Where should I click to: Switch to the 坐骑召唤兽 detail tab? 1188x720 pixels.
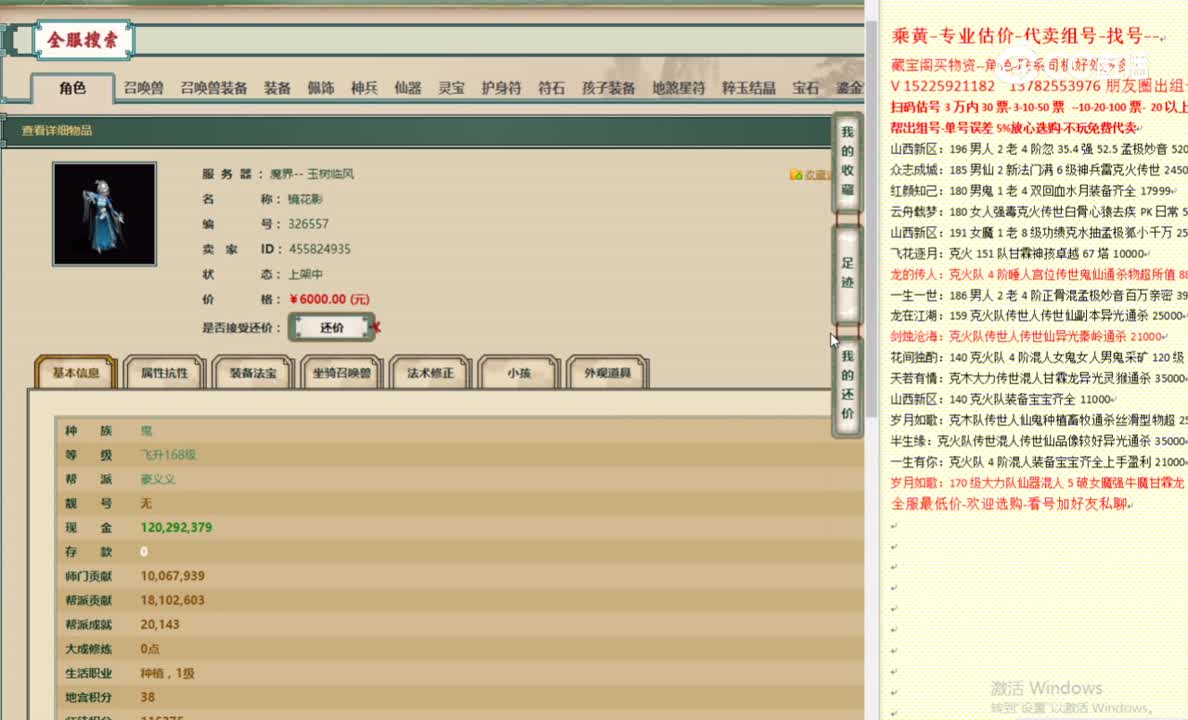click(342, 373)
